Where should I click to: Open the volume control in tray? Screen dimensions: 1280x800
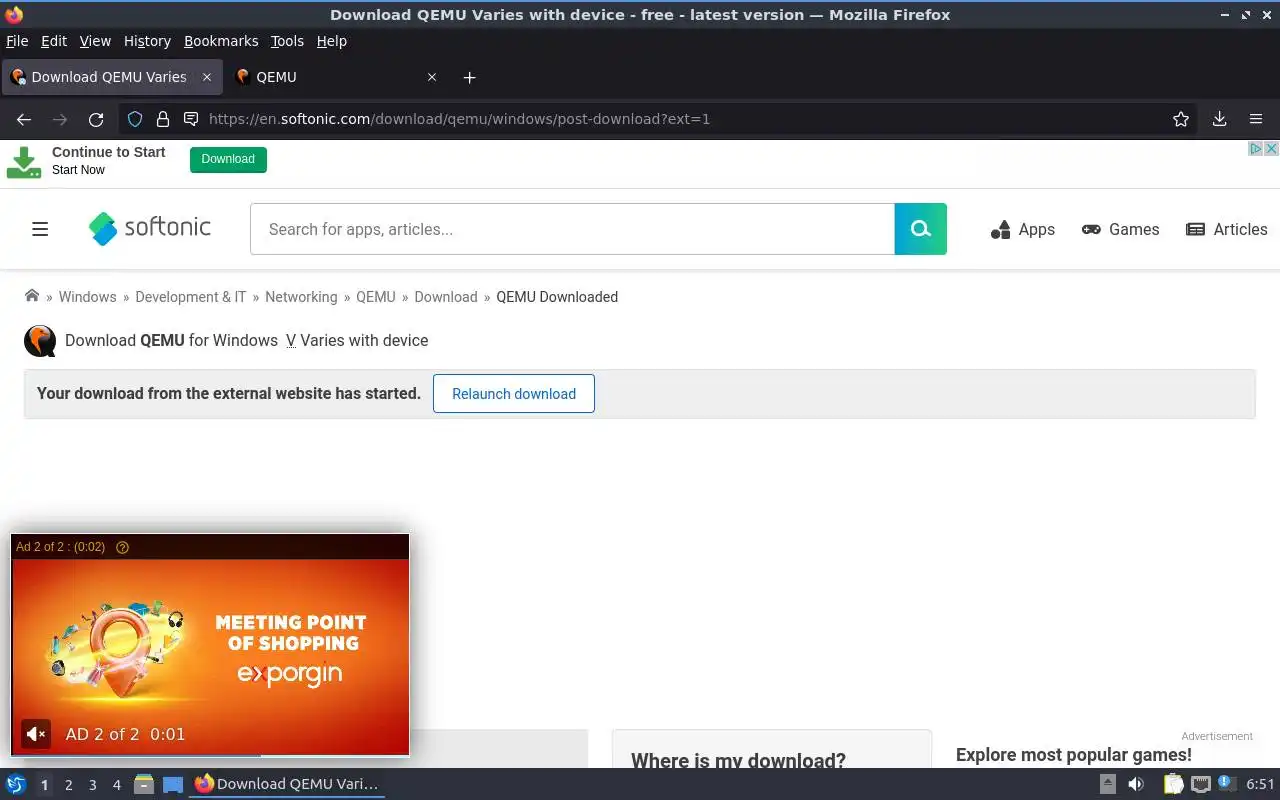coord(1136,784)
